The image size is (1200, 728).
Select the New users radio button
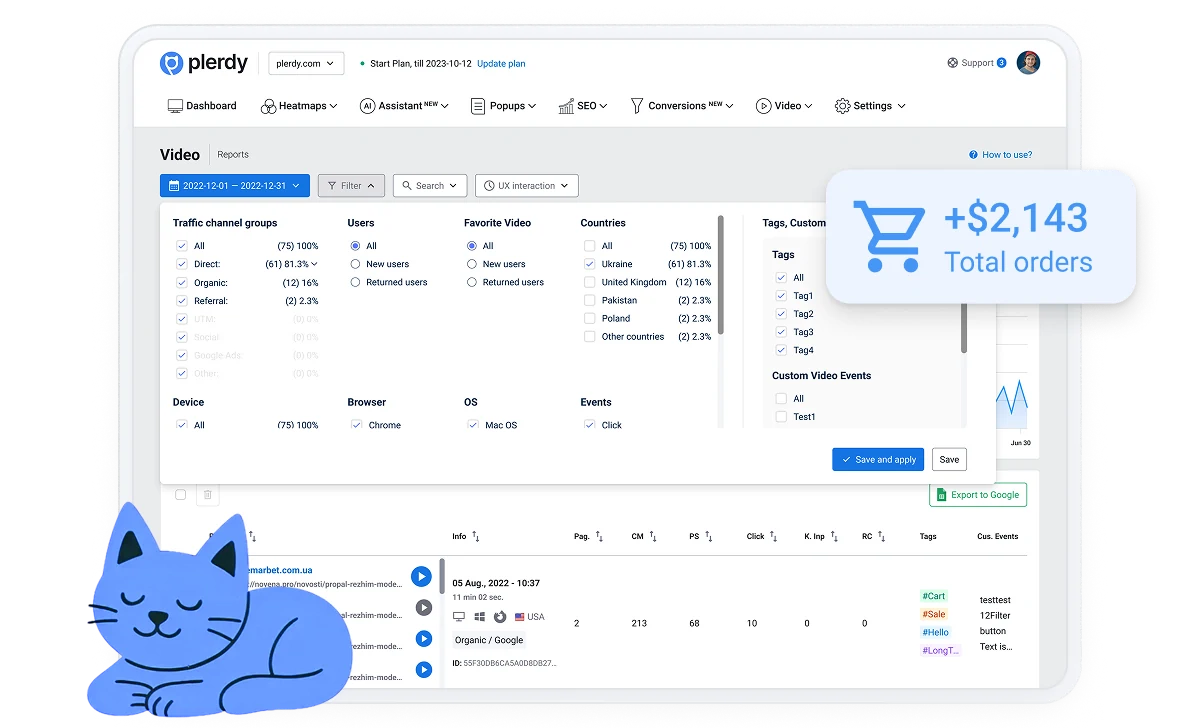(354, 264)
